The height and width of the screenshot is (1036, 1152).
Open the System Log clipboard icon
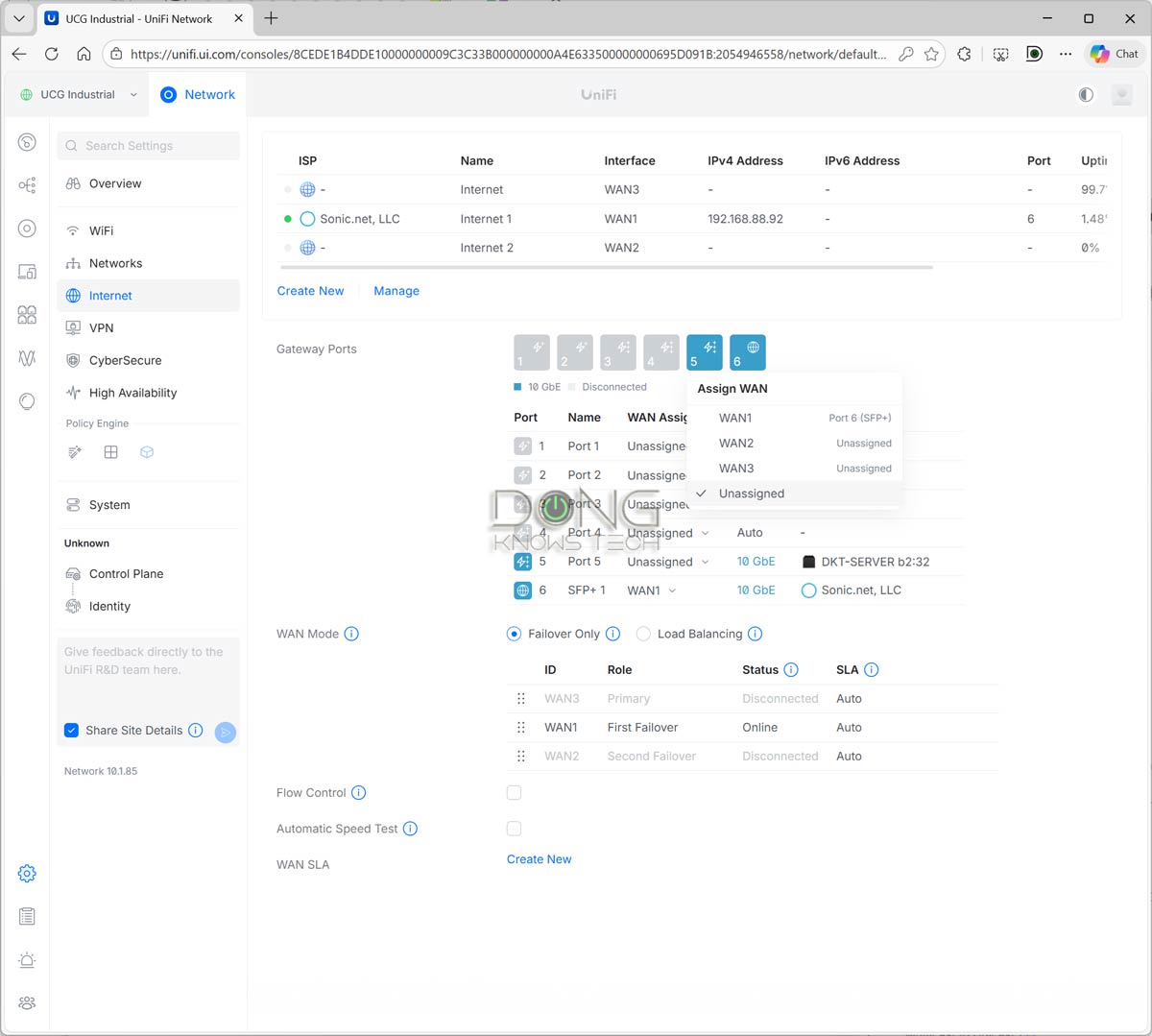click(26, 916)
